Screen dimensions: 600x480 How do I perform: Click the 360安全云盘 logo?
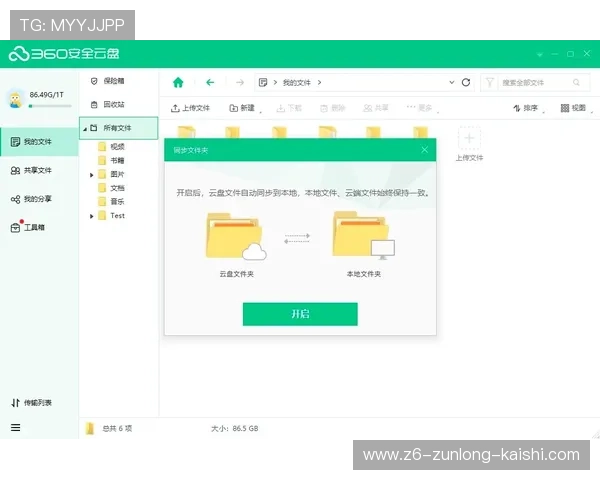point(64,54)
